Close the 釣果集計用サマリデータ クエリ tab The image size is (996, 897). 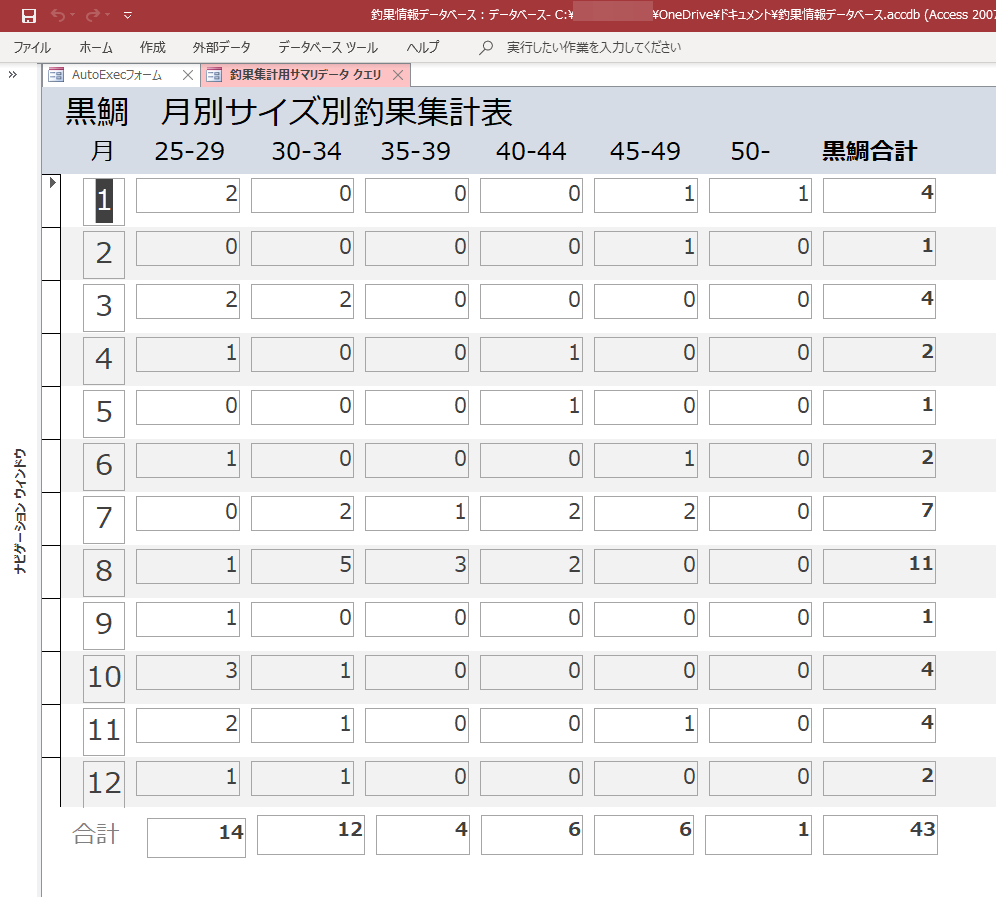(x=398, y=75)
